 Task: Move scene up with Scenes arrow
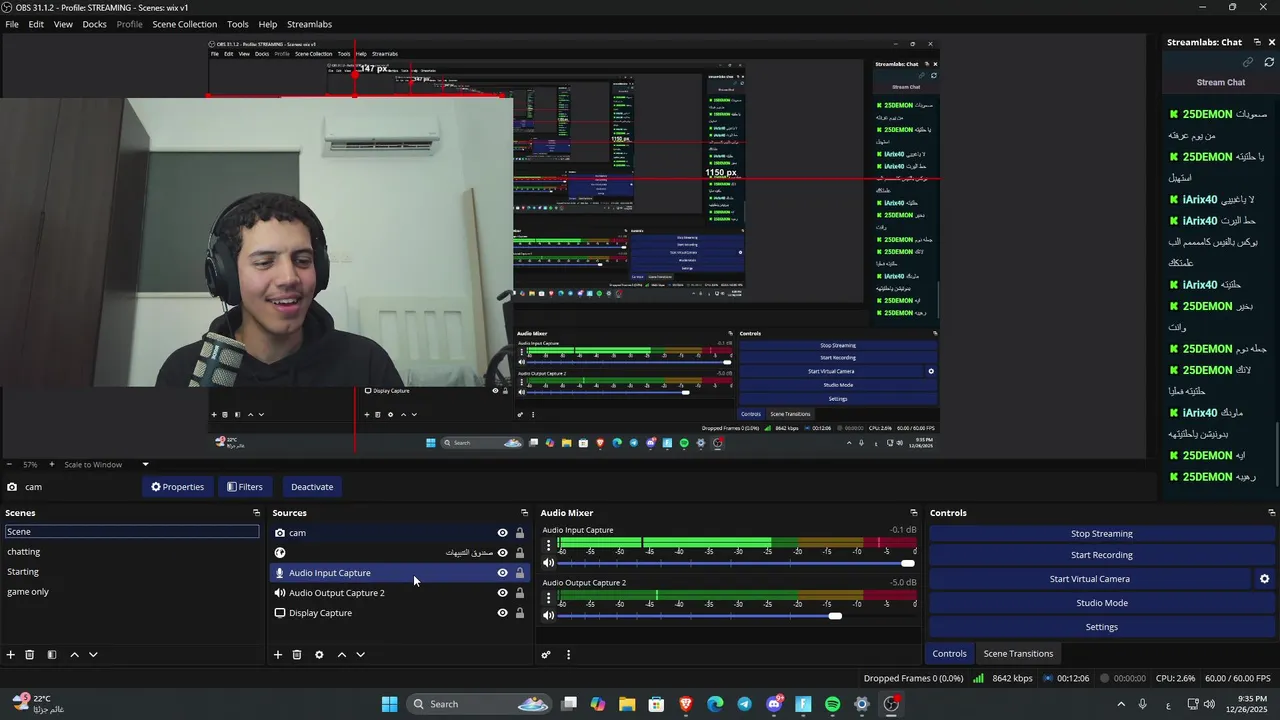[74, 655]
